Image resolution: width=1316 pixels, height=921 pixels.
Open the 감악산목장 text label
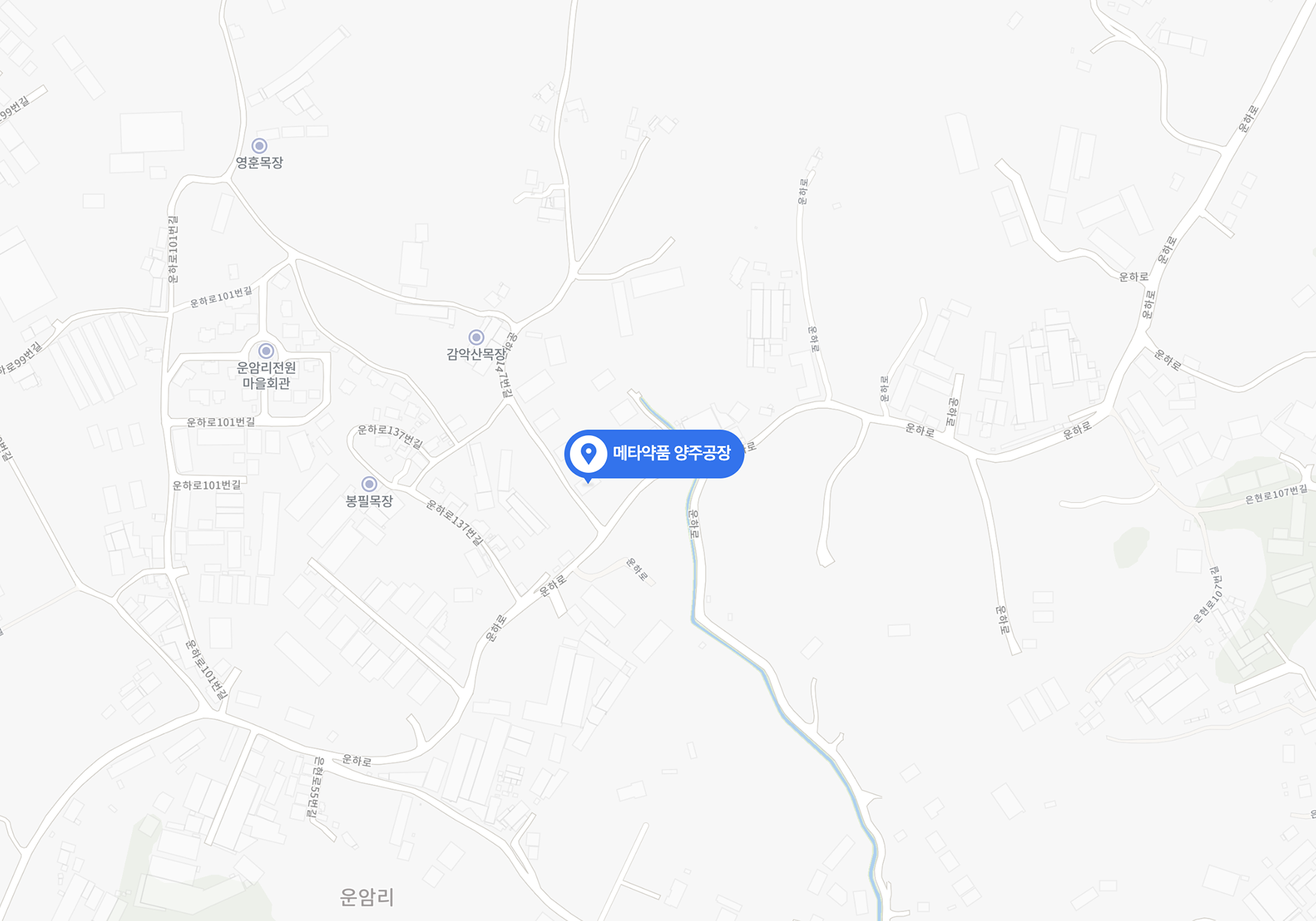(x=476, y=354)
